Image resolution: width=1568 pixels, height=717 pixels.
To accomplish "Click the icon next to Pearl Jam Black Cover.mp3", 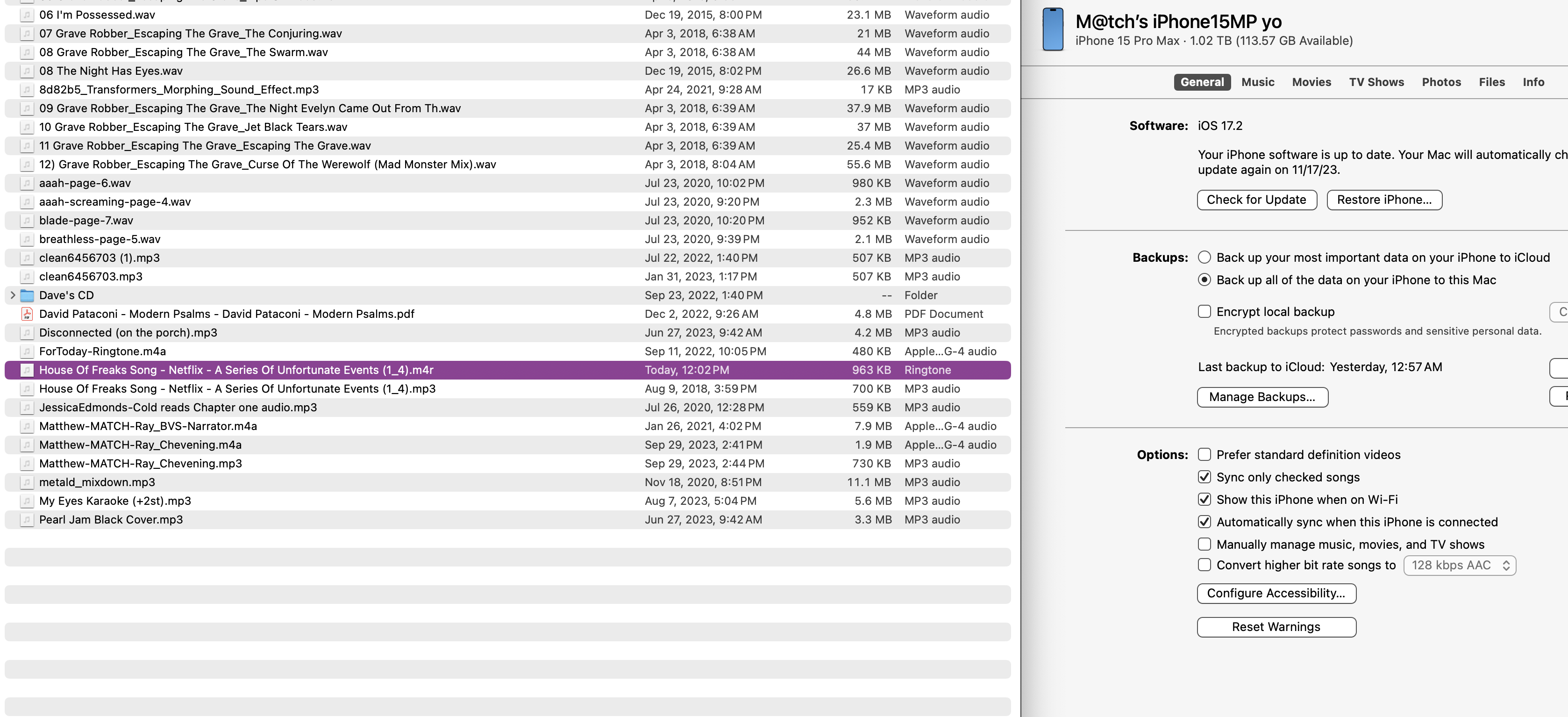I will 27,520.
